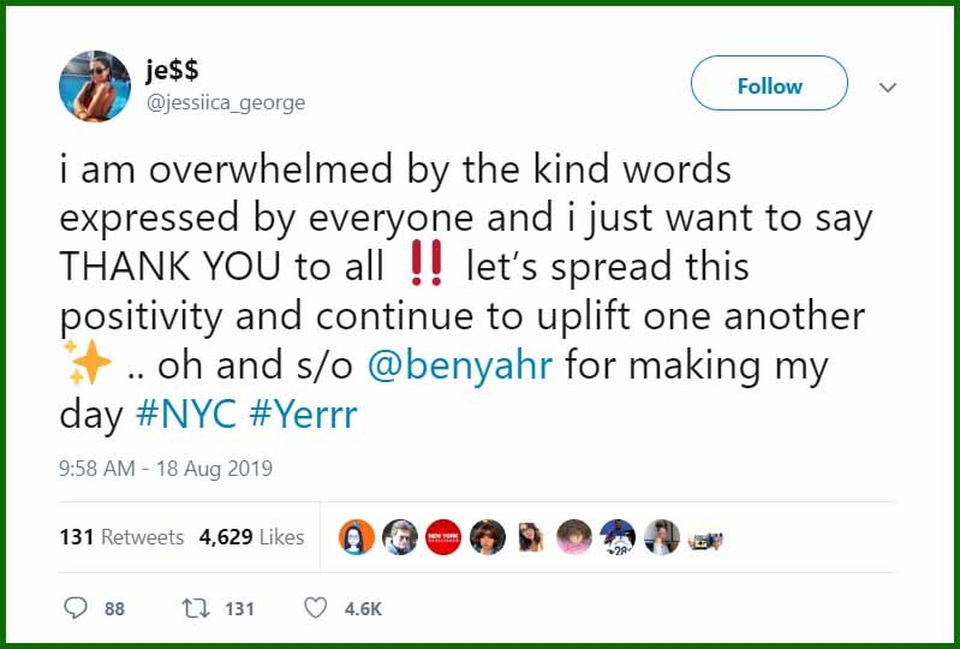
Task: Open the #Yerrr hashtag
Action: pyautogui.click(x=303, y=415)
